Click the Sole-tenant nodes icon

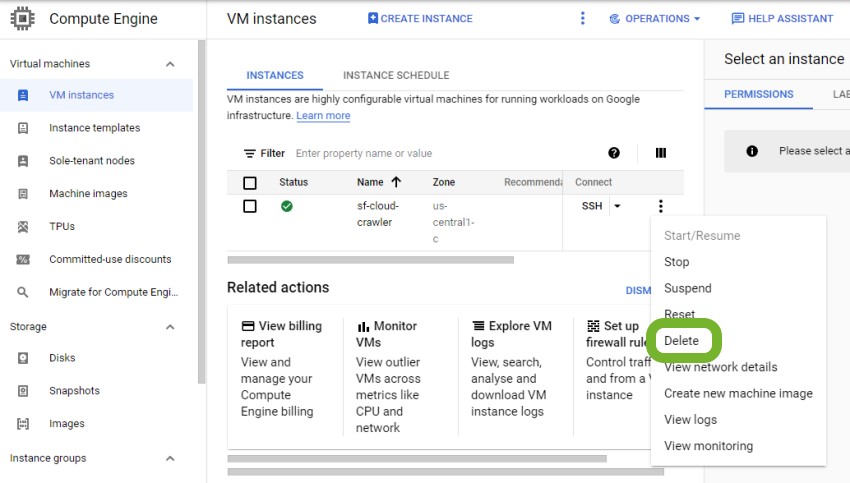coord(24,160)
